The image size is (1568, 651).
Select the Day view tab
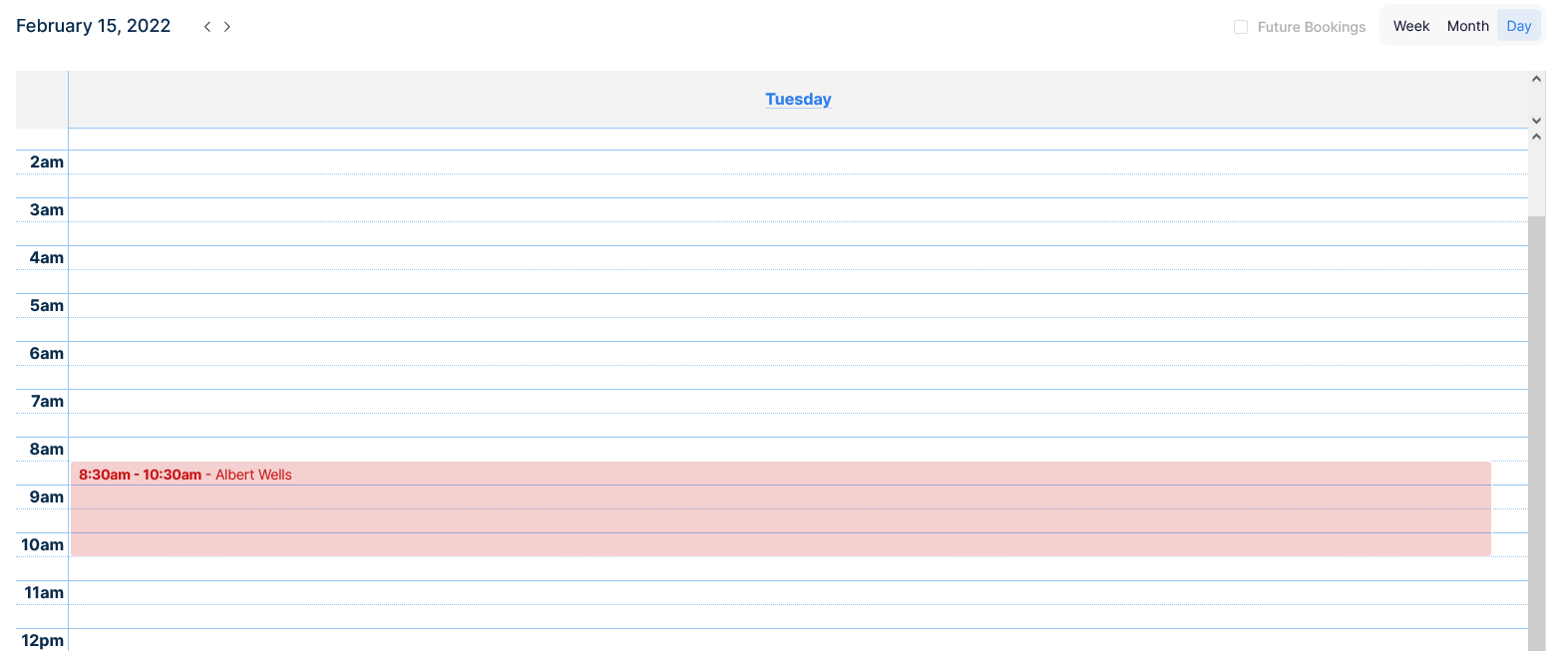pos(1518,26)
